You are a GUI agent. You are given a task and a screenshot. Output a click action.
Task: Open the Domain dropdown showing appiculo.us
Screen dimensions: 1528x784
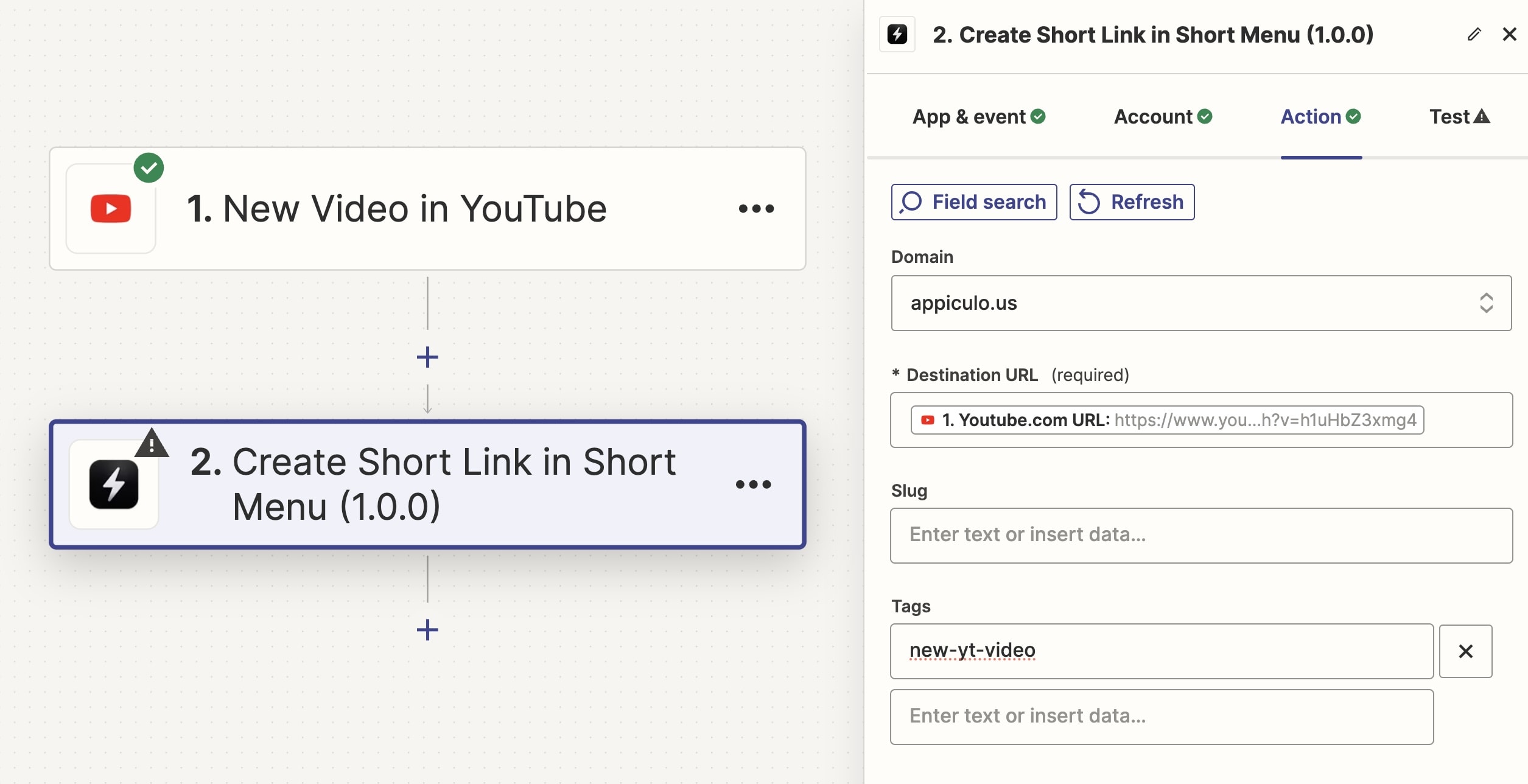click(x=1201, y=303)
